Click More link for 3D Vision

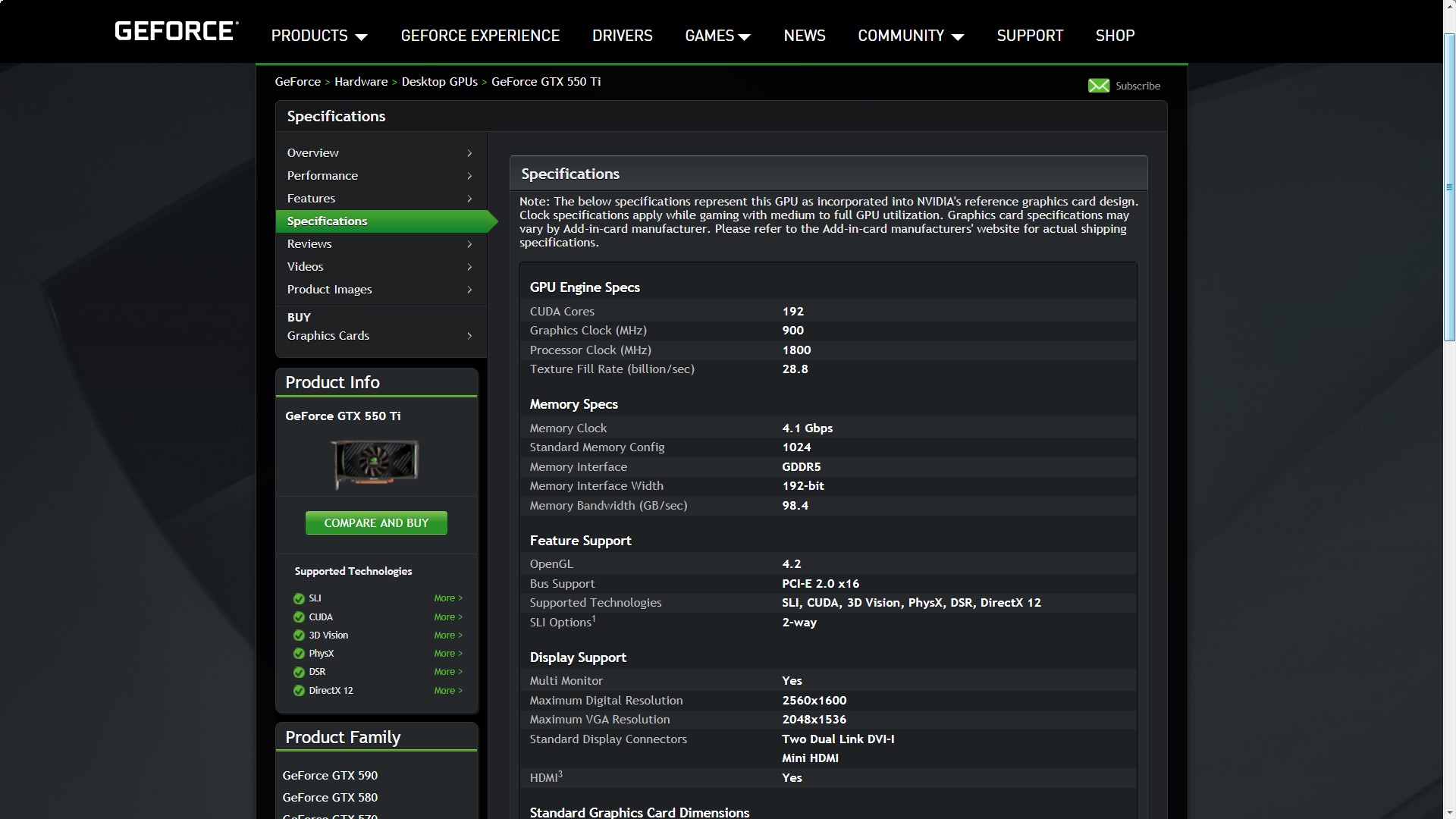(x=448, y=635)
